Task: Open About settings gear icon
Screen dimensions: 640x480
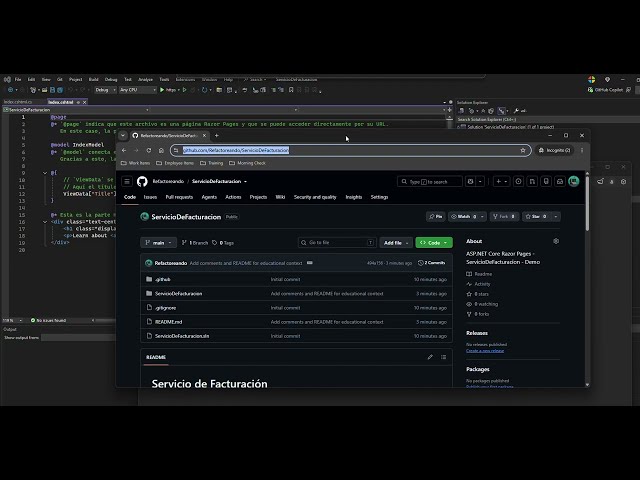Action: coord(556,241)
